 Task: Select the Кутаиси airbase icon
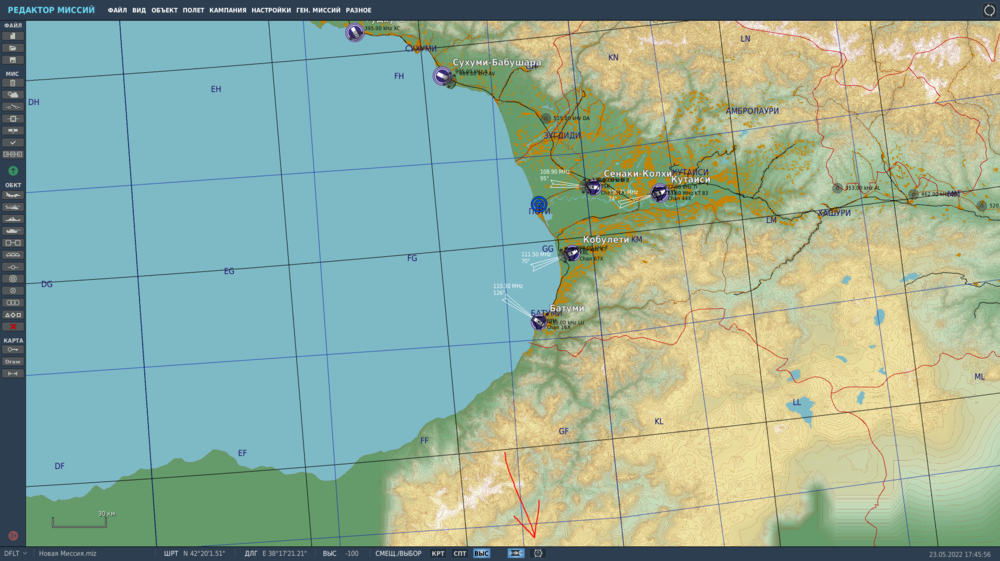pos(659,192)
